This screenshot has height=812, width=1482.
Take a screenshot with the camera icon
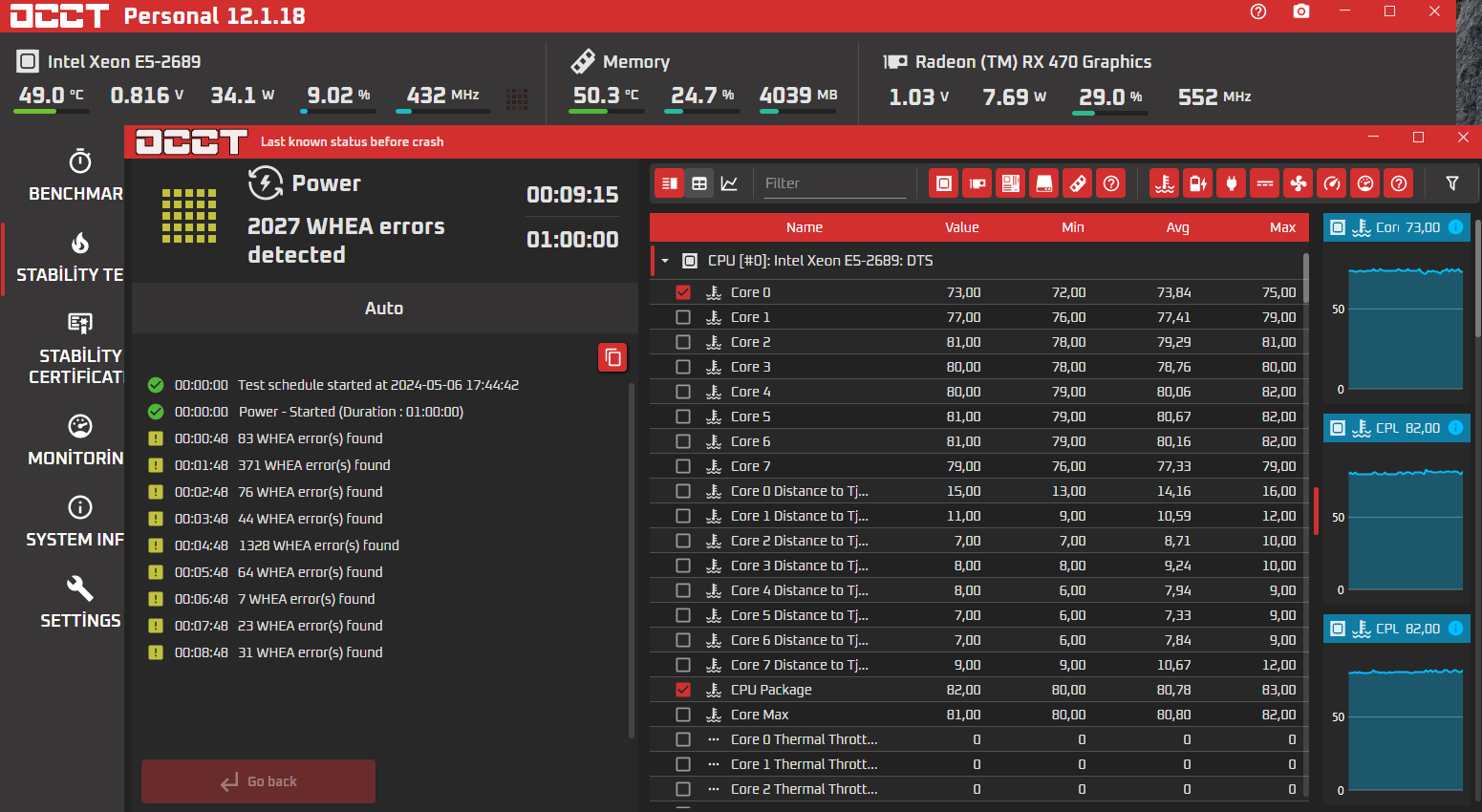coord(1301,11)
